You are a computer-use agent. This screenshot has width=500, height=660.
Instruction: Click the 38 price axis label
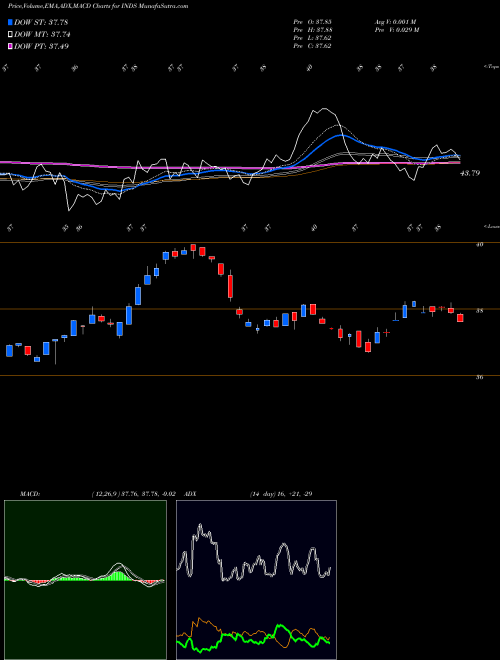[479, 311]
